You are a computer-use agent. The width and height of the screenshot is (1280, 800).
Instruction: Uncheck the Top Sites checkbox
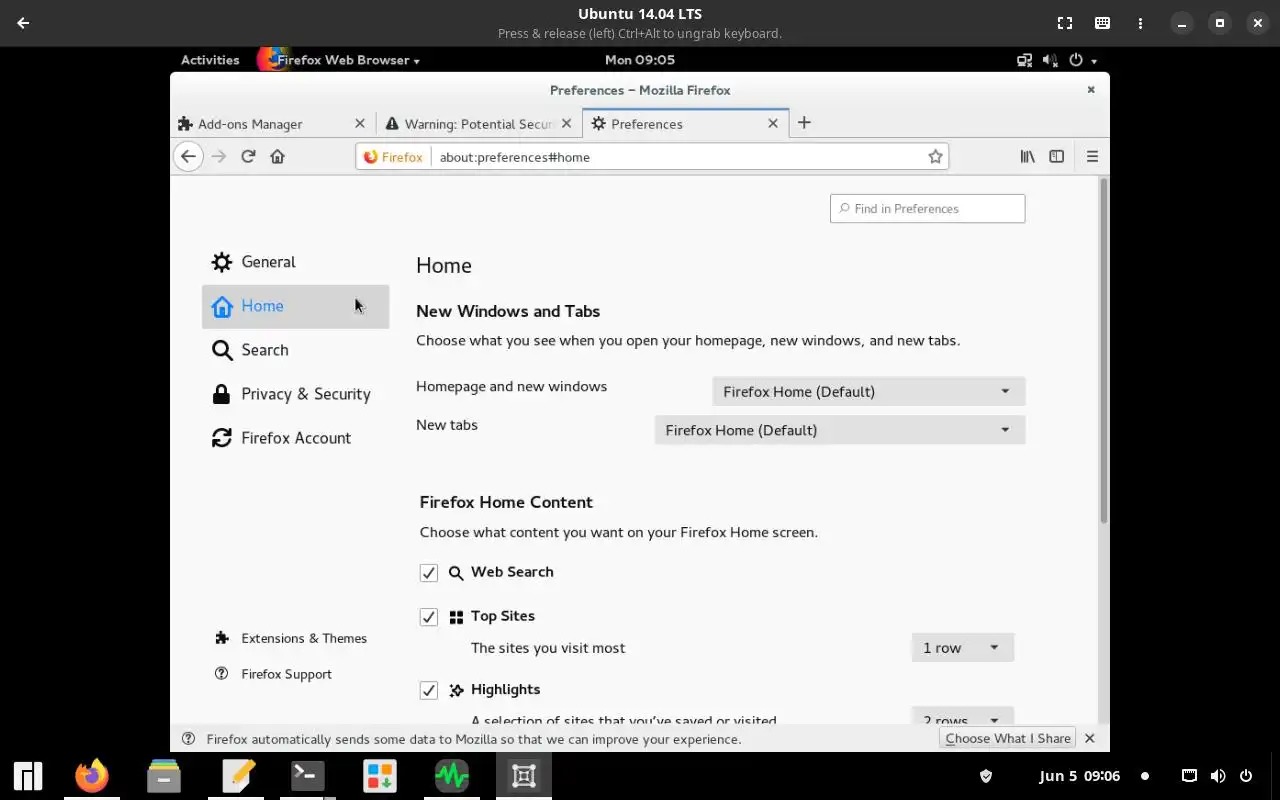click(x=429, y=617)
